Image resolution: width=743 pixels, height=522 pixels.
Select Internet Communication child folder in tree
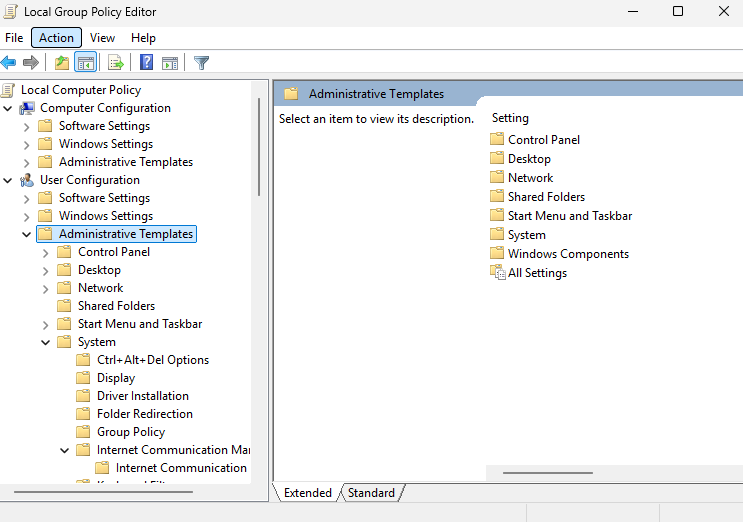[x=181, y=468]
